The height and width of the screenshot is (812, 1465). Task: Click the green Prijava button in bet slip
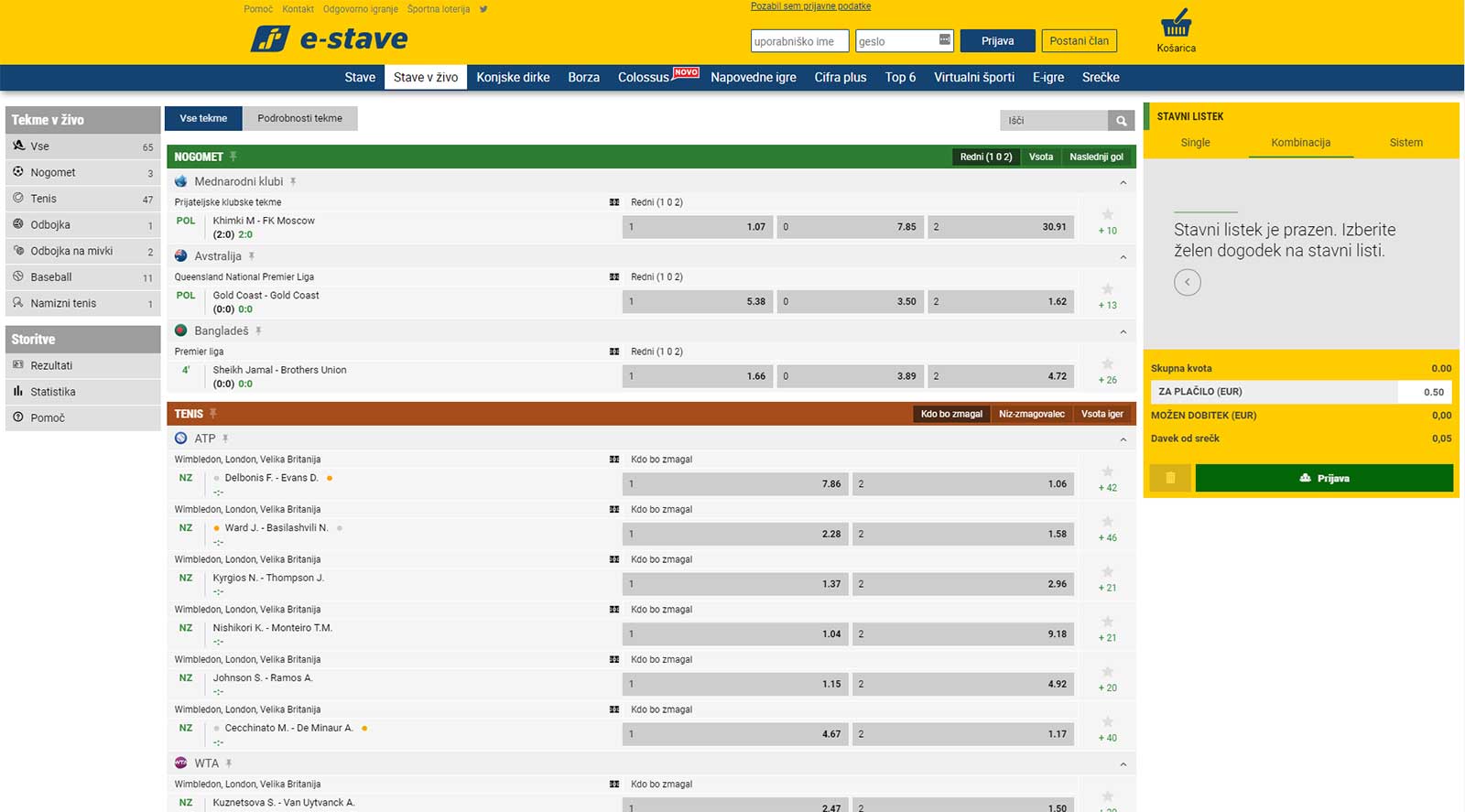(x=1324, y=478)
